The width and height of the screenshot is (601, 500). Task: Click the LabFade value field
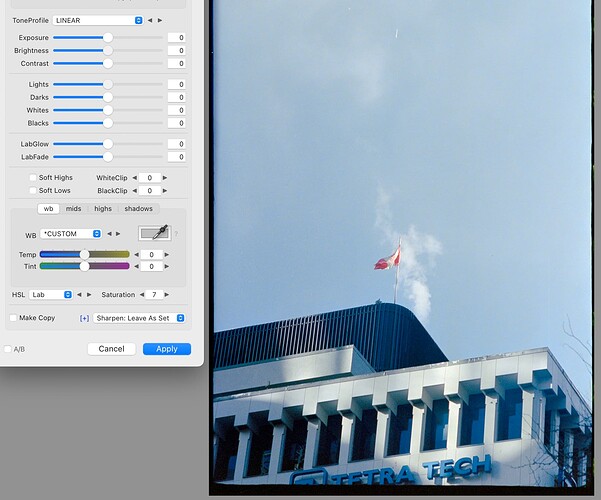point(177,157)
